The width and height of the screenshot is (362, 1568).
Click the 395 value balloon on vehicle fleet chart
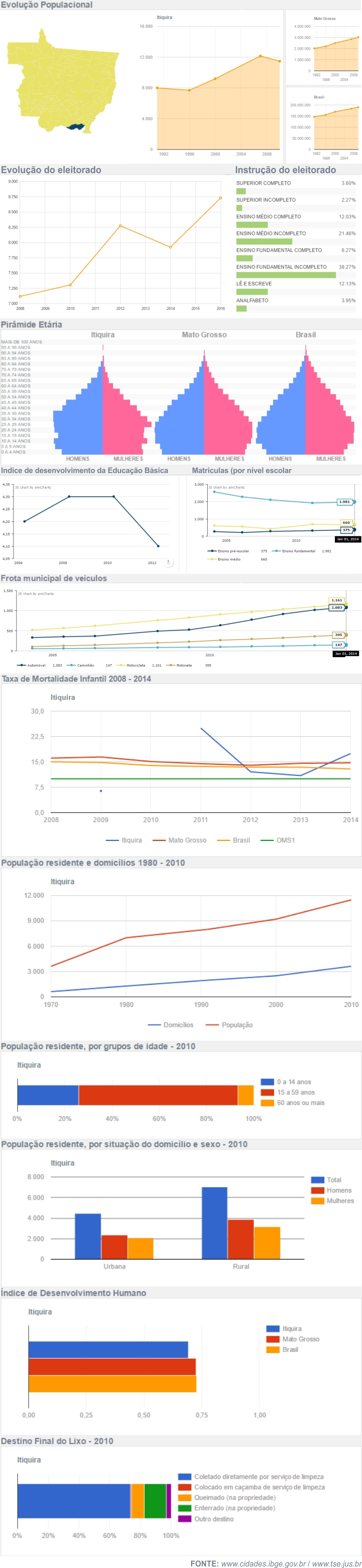pyautogui.click(x=338, y=635)
